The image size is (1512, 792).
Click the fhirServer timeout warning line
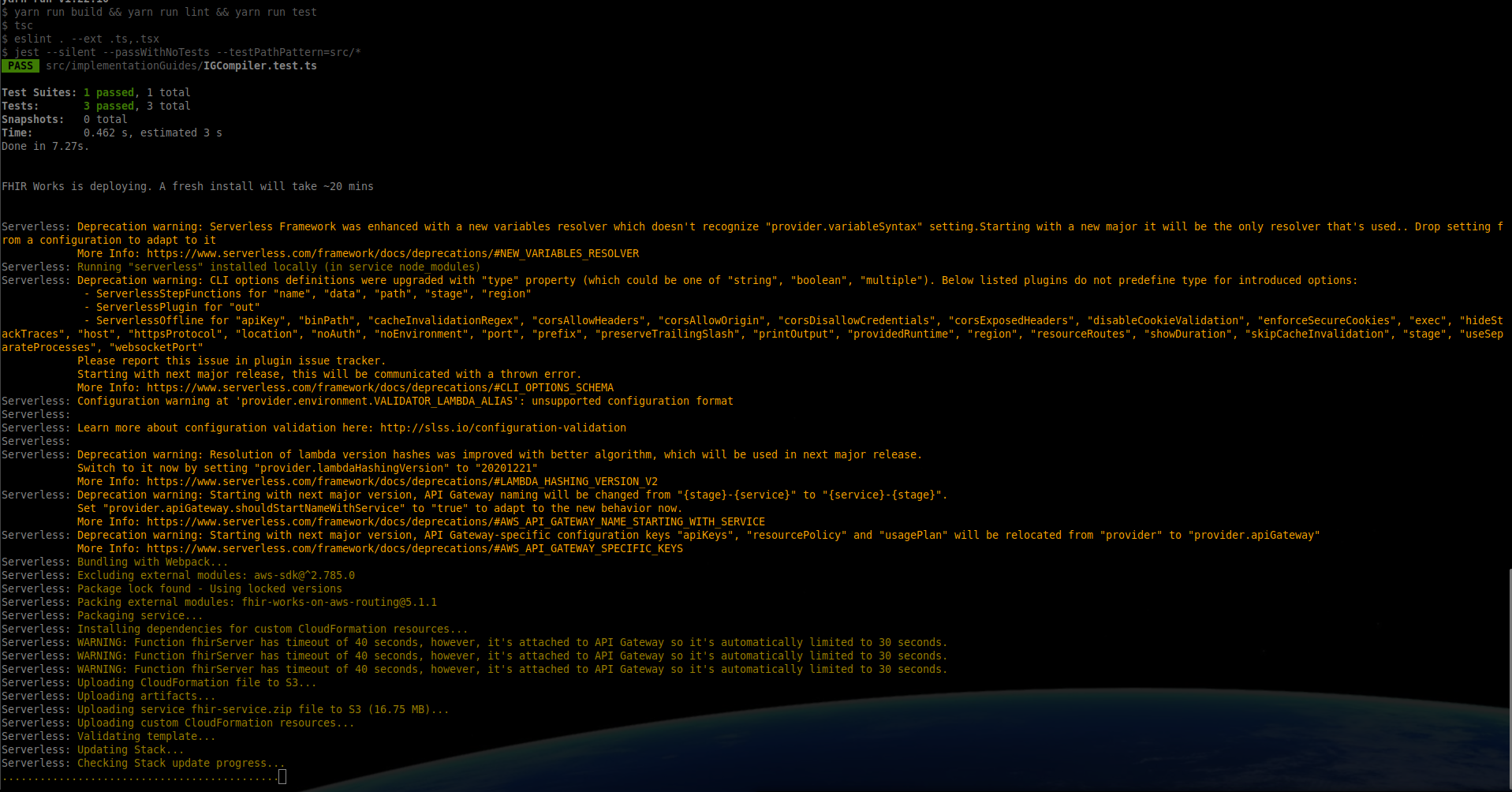click(473, 642)
